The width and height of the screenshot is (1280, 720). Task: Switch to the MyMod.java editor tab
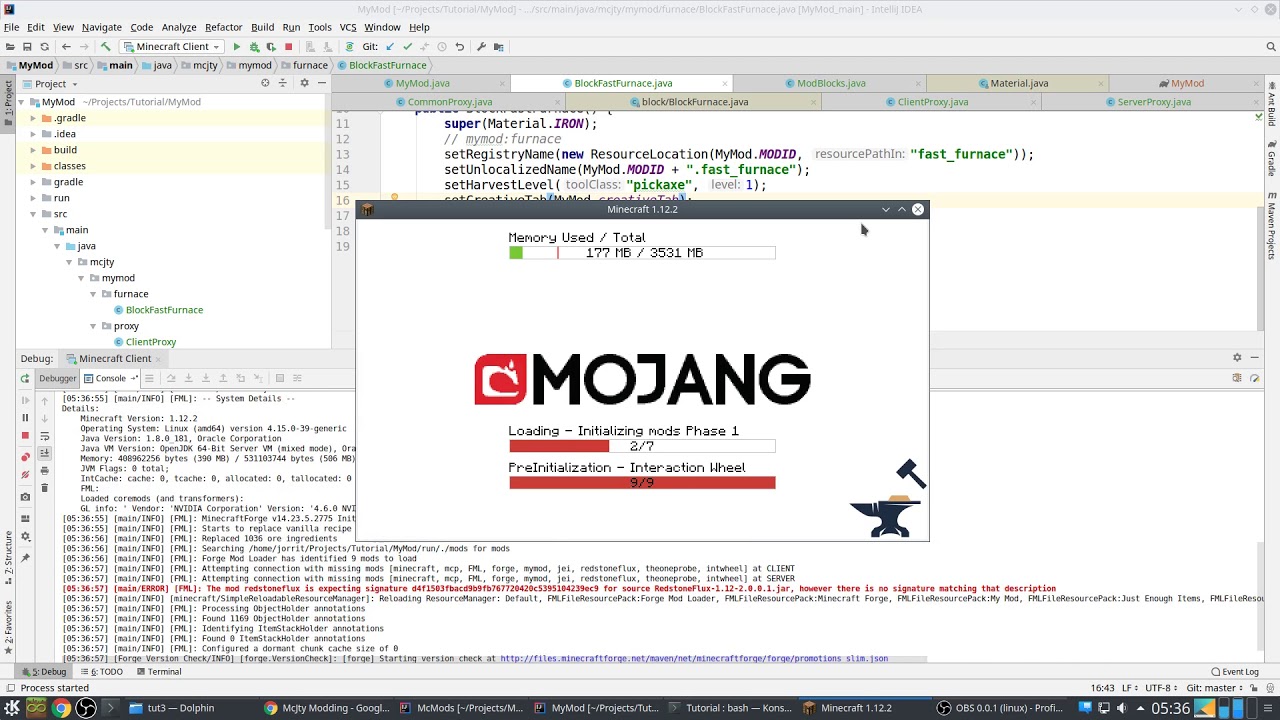[x=422, y=84]
